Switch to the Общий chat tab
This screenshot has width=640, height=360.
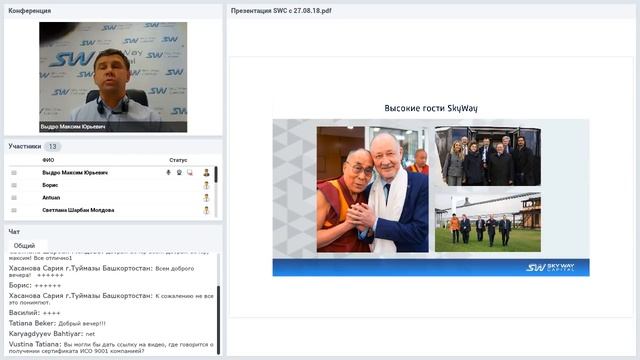pyautogui.click(x=24, y=246)
